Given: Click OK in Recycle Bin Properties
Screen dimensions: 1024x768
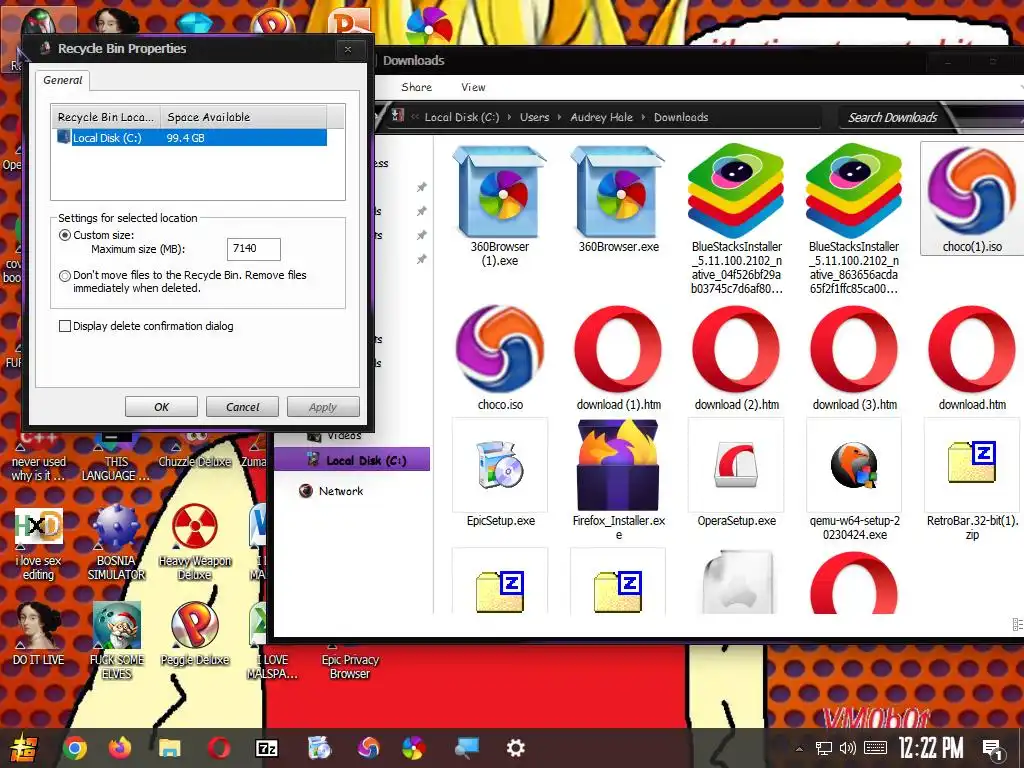Looking at the screenshot, I should coord(161,407).
